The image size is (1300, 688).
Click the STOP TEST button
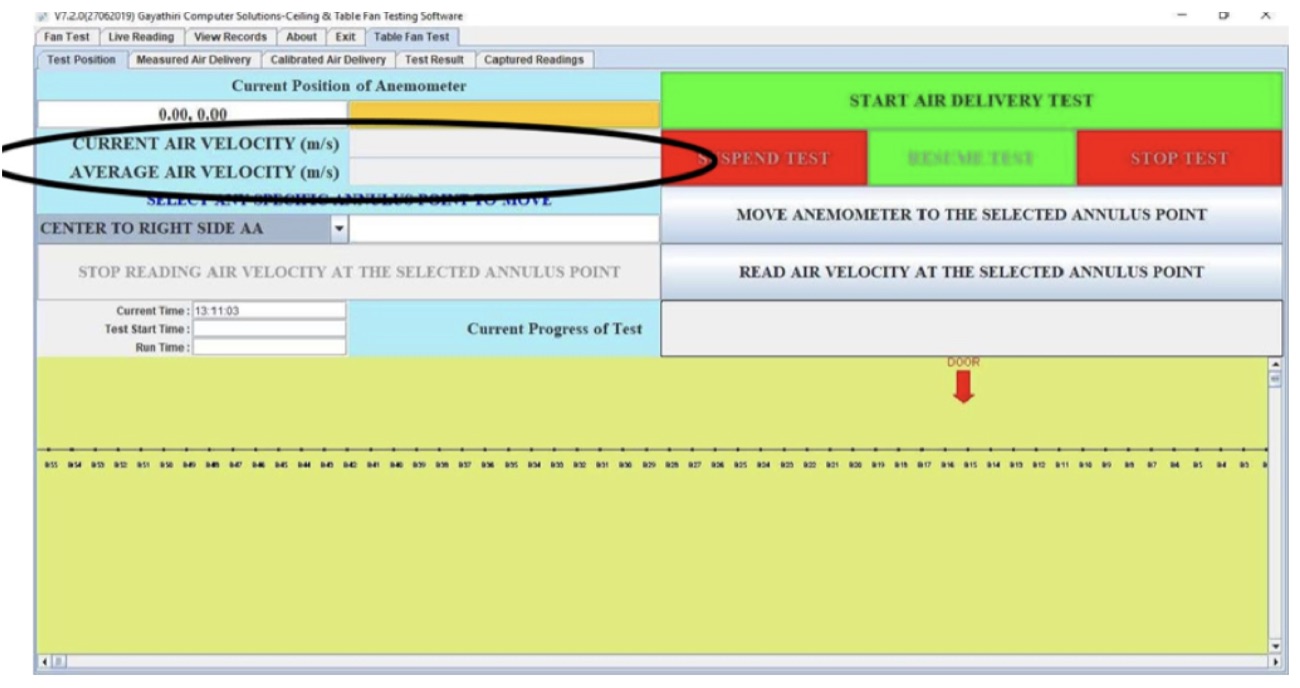point(1179,158)
